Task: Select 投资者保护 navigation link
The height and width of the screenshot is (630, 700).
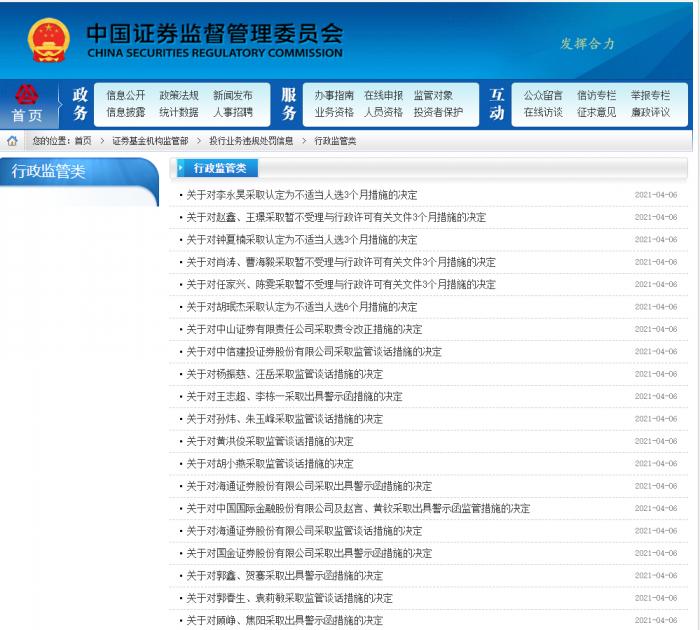Action: point(438,113)
